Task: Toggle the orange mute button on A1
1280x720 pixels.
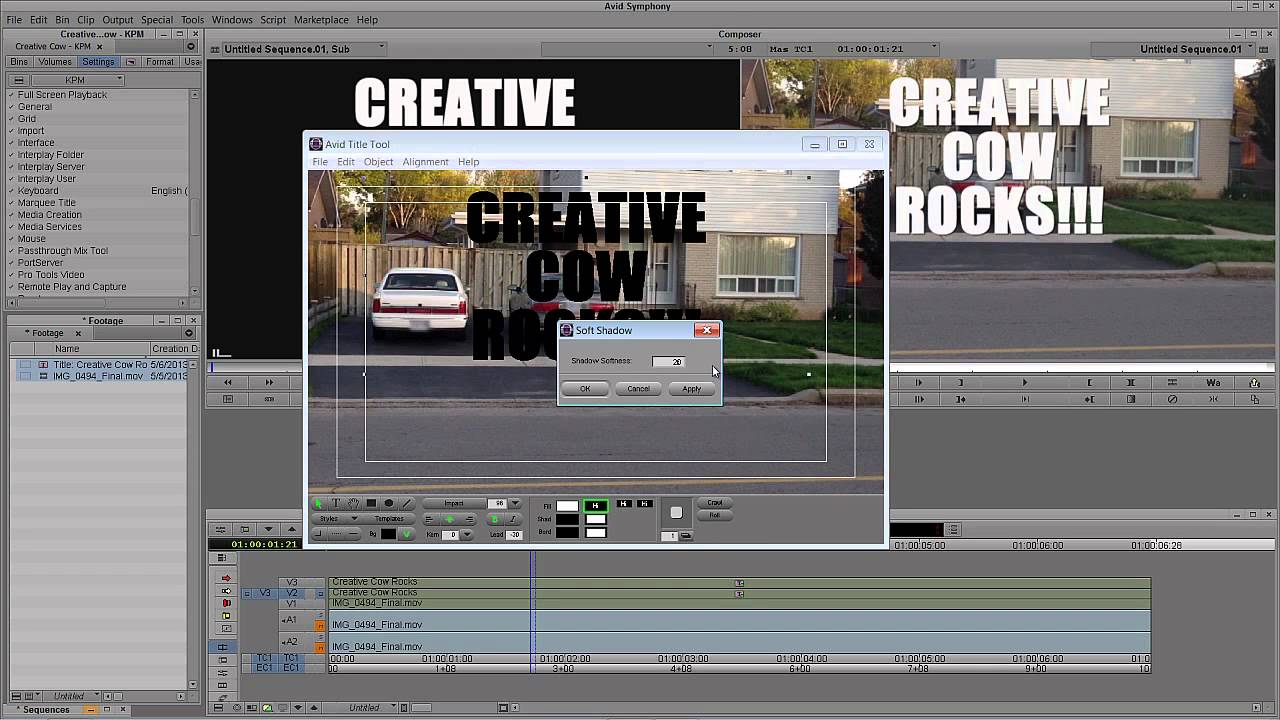Action: pyautogui.click(x=321, y=626)
